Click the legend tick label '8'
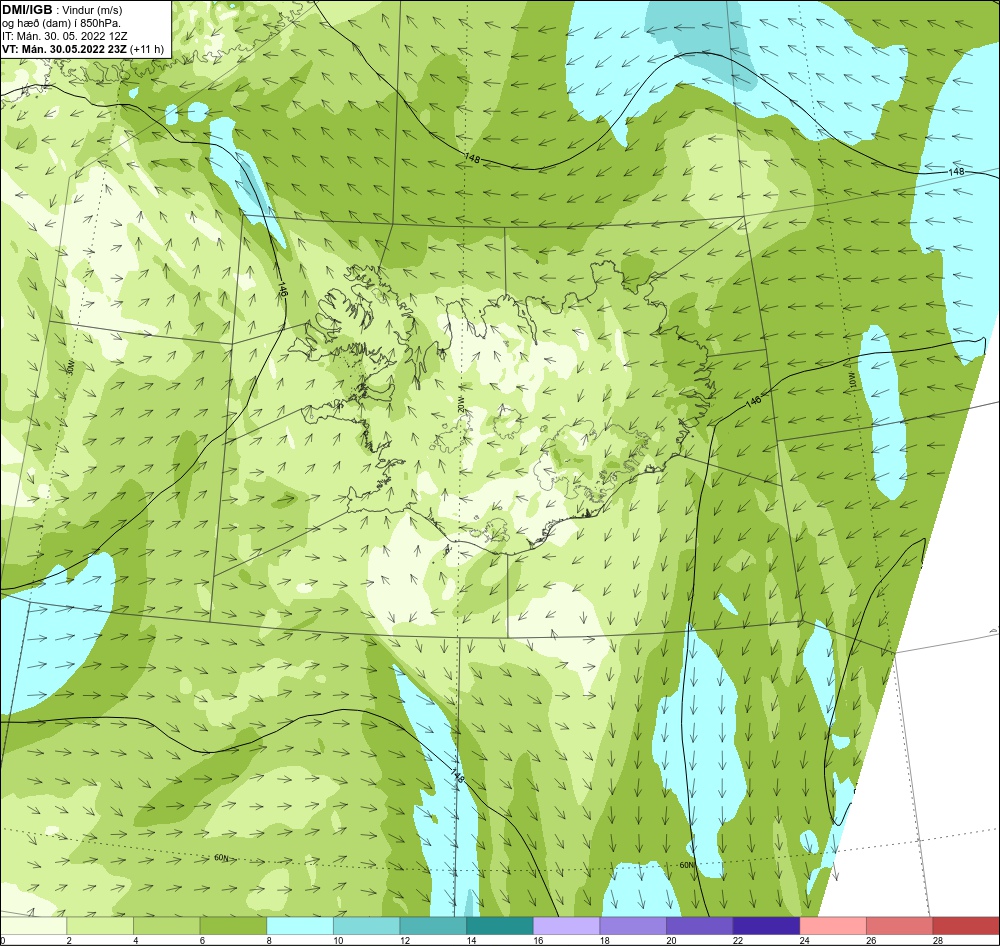 [x=269, y=940]
